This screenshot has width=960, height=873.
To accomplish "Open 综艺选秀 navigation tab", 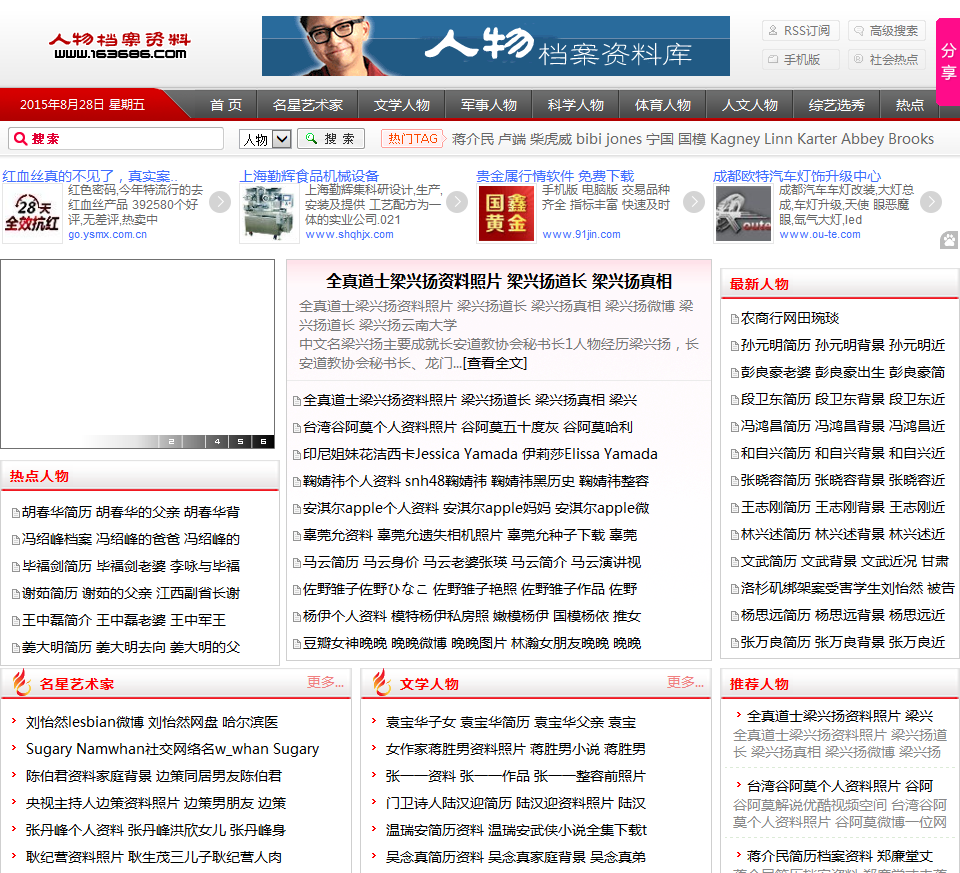I will click(x=836, y=105).
